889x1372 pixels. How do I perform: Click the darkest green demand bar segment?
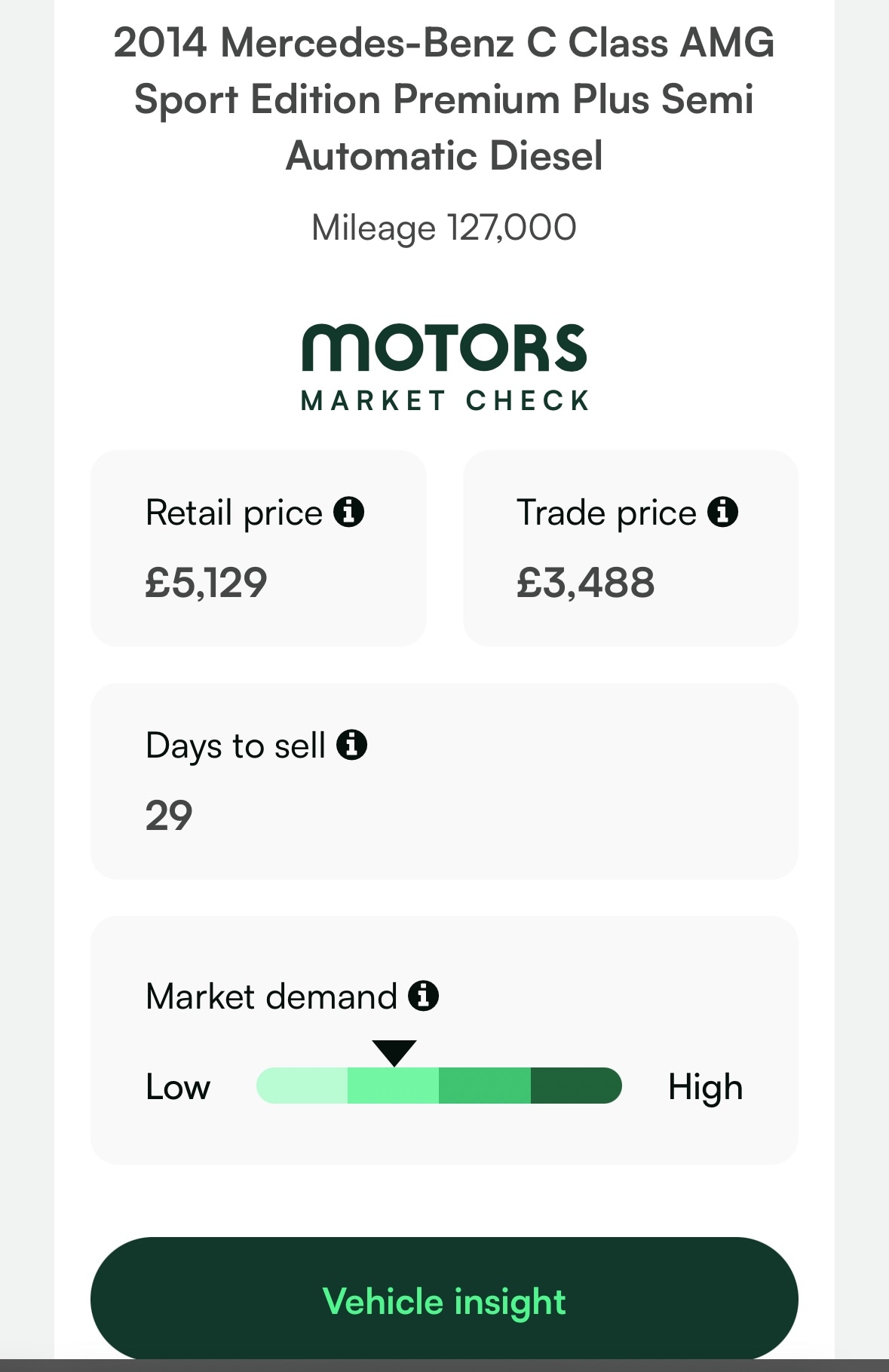pyautogui.click(x=575, y=1086)
